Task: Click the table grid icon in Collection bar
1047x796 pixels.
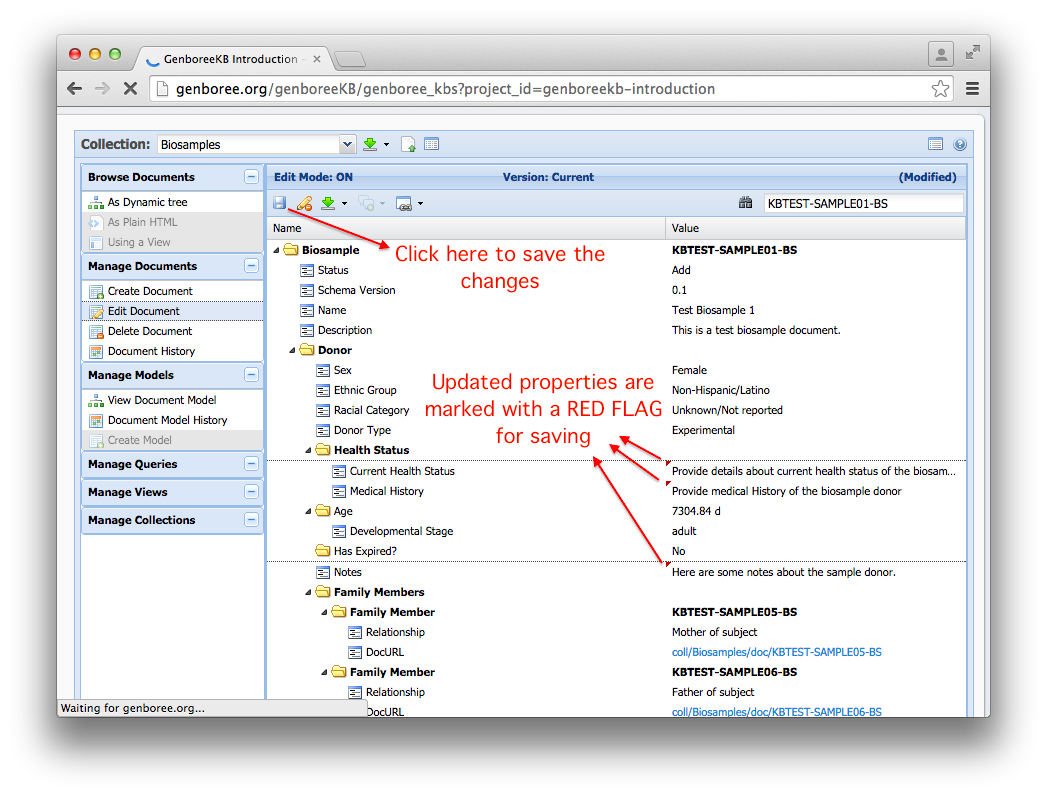Action: [431, 144]
